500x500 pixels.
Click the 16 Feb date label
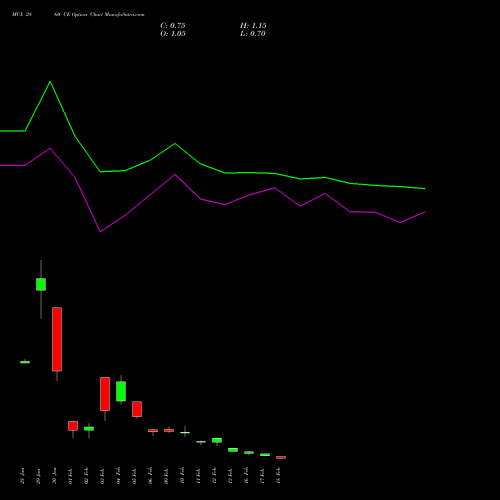(246, 476)
